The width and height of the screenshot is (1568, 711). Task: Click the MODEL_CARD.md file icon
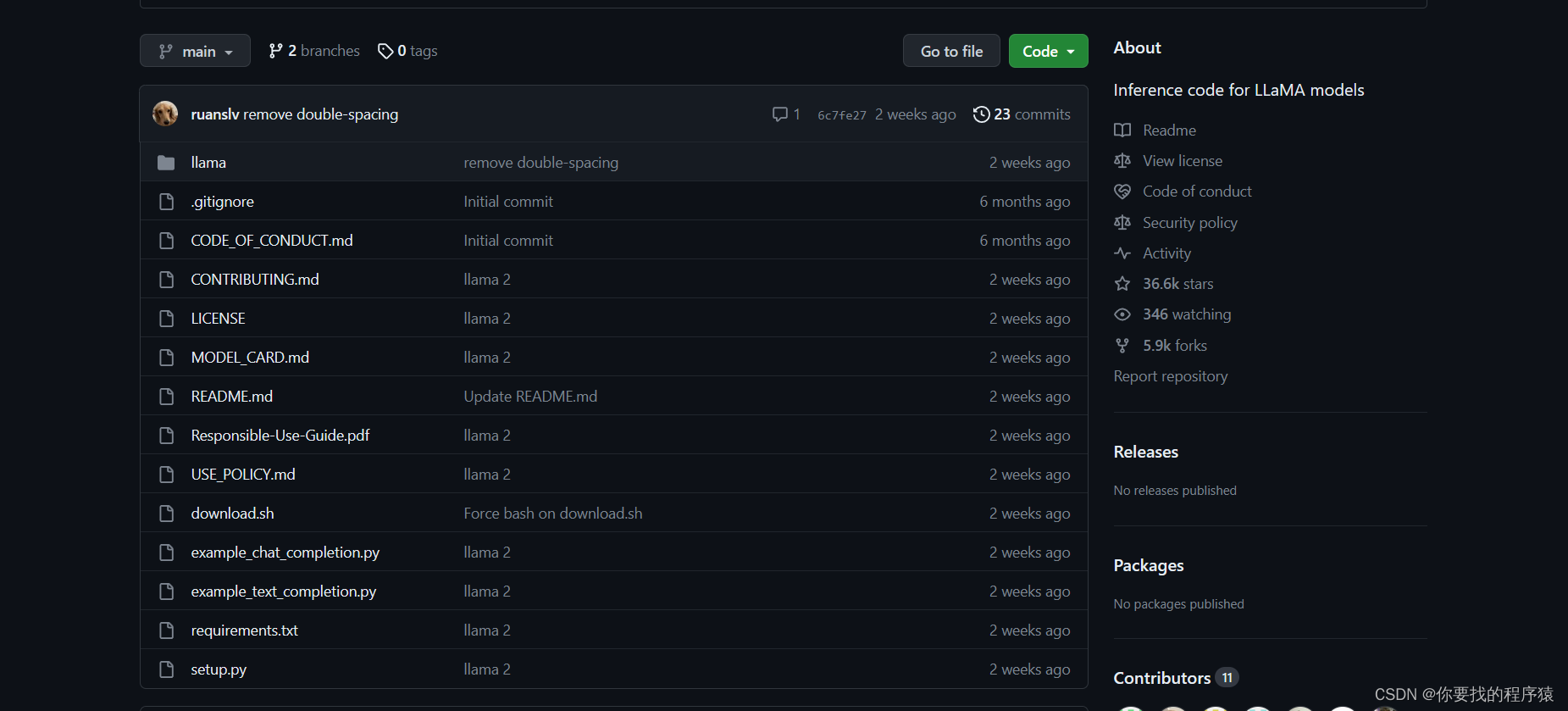[167, 357]
